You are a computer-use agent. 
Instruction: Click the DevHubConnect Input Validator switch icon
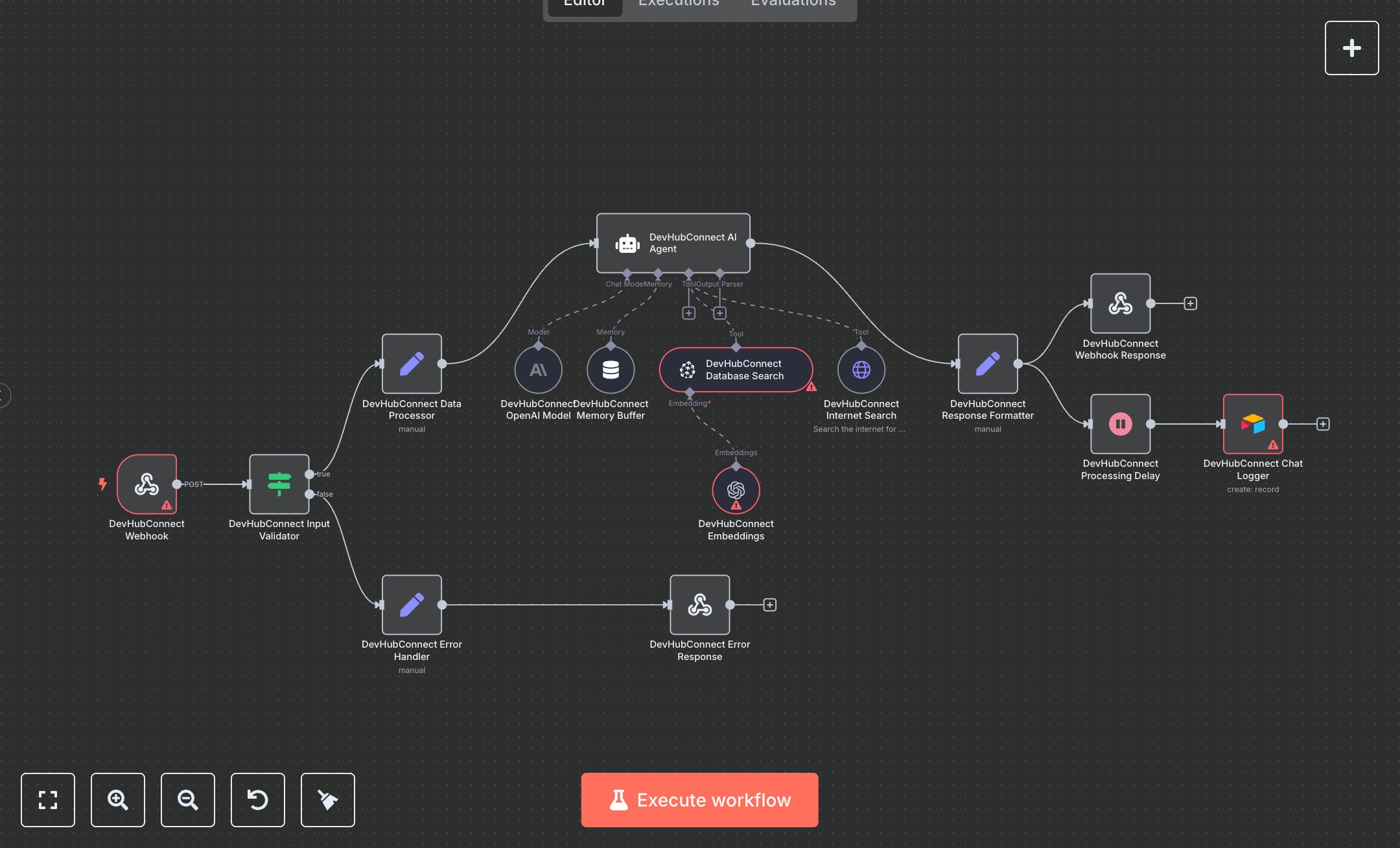(279, 484)
